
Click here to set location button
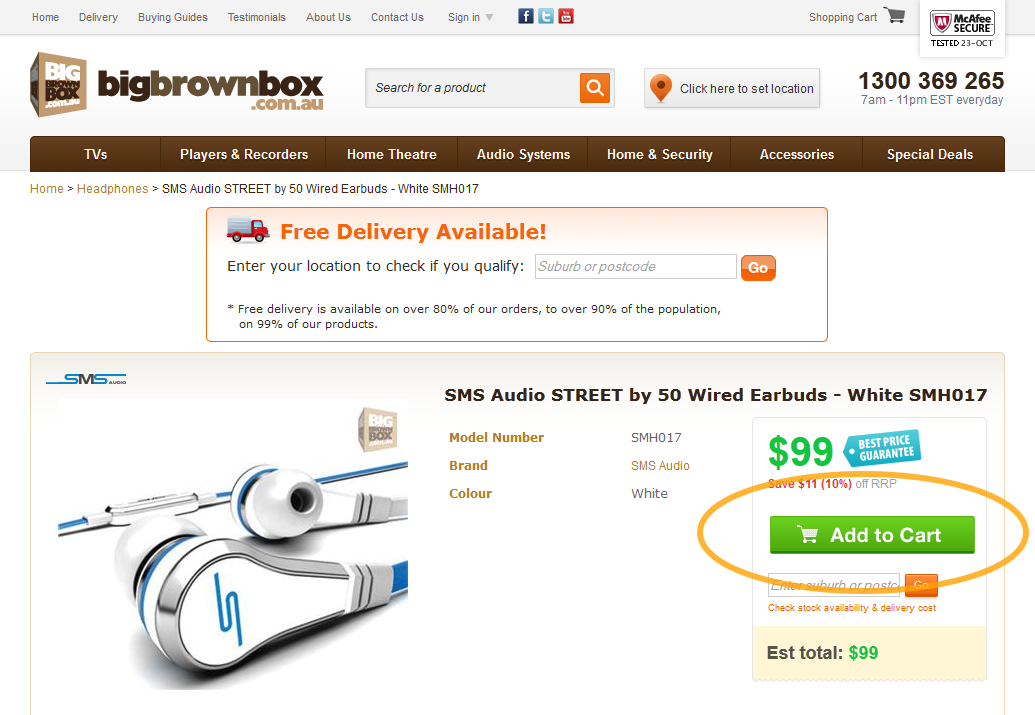tap(732, 88)
